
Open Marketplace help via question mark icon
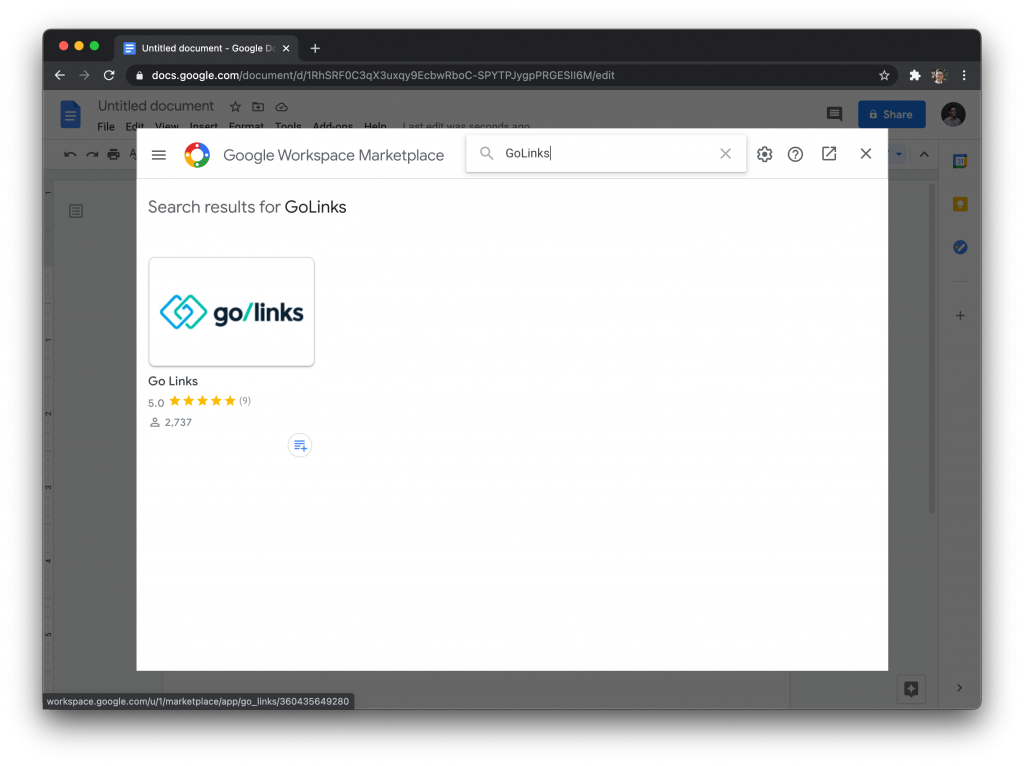tap(795, 154)
